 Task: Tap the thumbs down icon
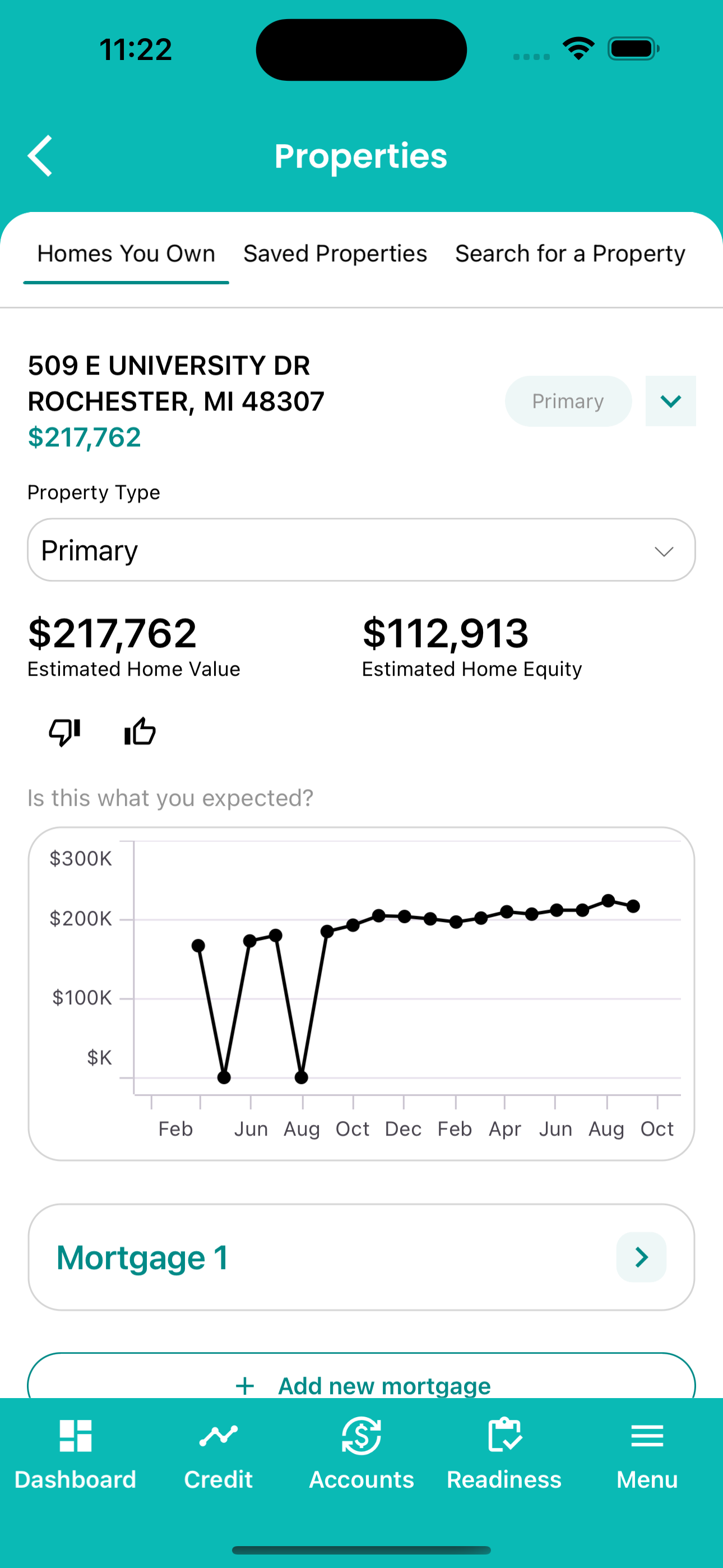[x=64, y=731]
